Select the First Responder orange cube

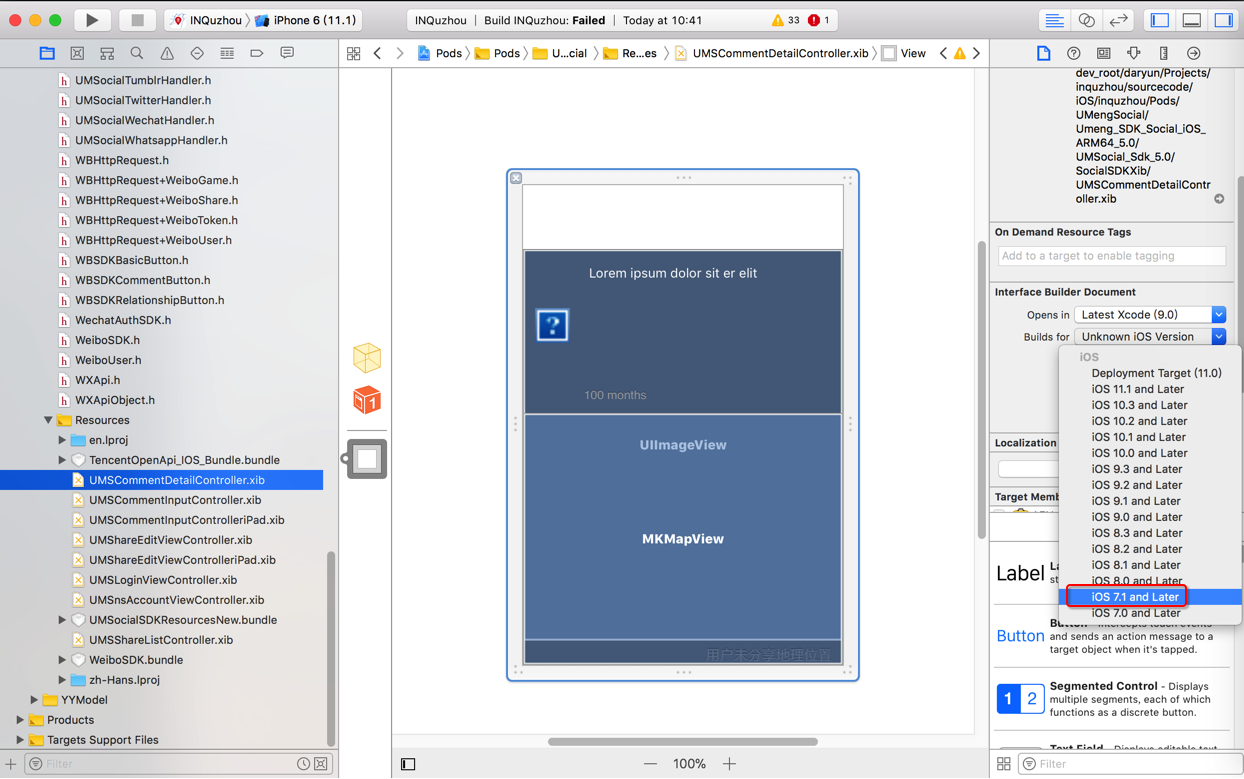tap(367, 401)
